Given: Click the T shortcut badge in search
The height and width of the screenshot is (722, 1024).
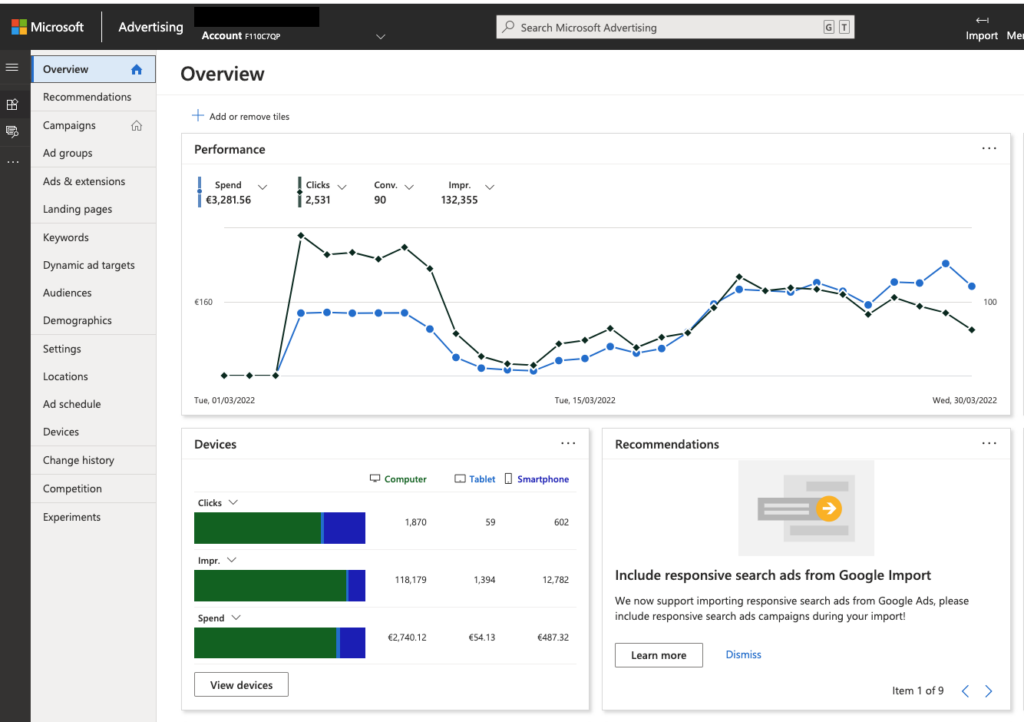Looking at the screenshot, I should click(x=844, y=27).
